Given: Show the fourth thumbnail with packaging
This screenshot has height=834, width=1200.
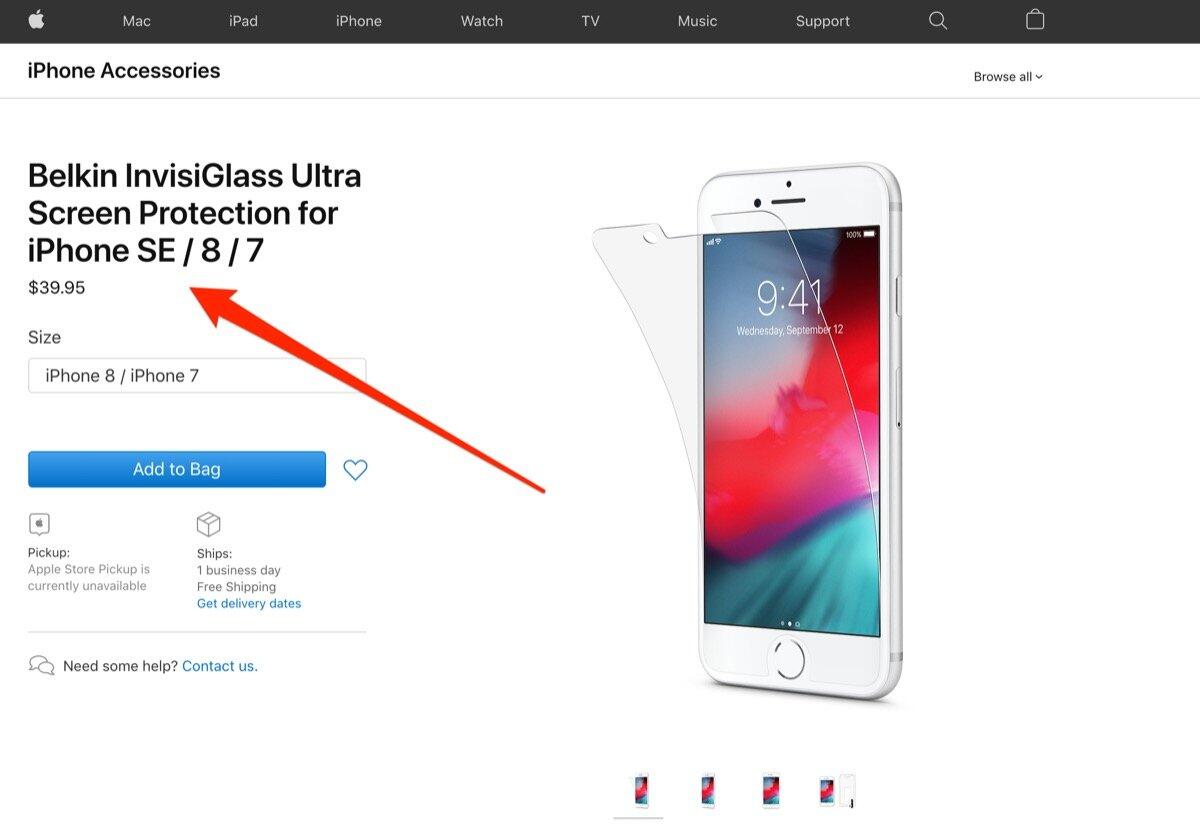Looking at the screenshot, I should (838, 790).
